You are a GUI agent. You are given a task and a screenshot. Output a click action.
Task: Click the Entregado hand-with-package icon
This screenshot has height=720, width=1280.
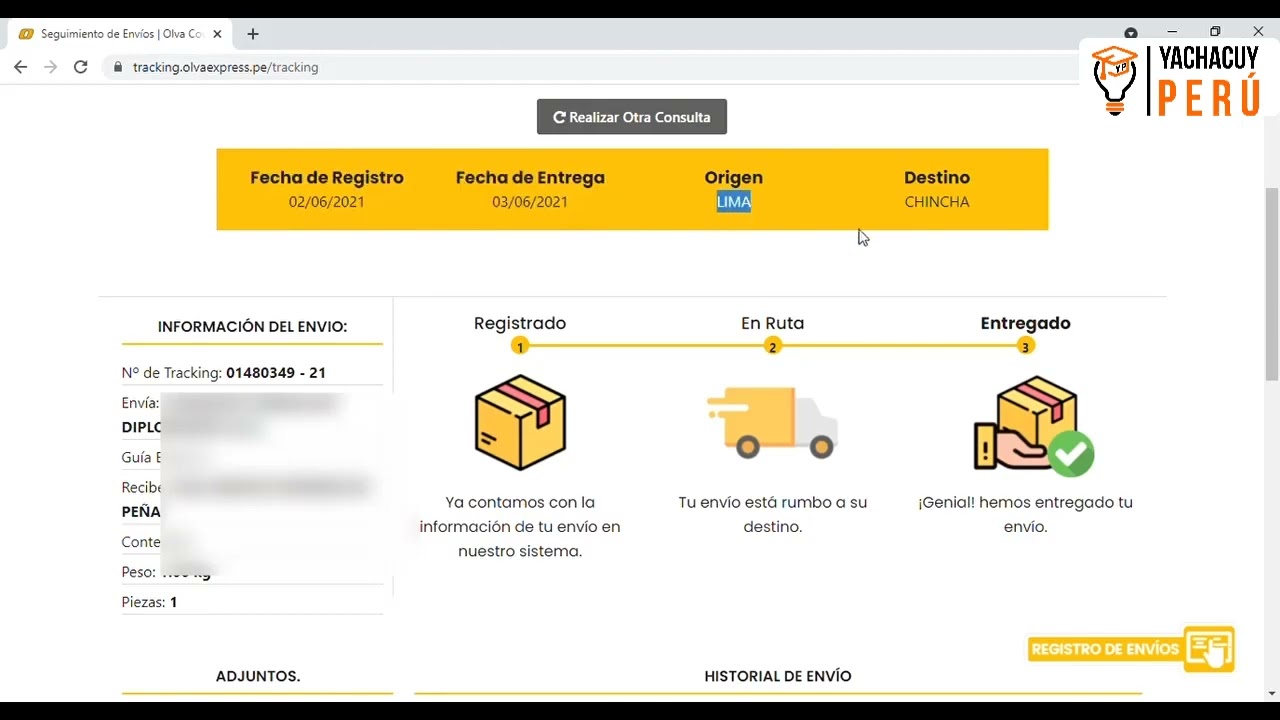coord(1025,421)
